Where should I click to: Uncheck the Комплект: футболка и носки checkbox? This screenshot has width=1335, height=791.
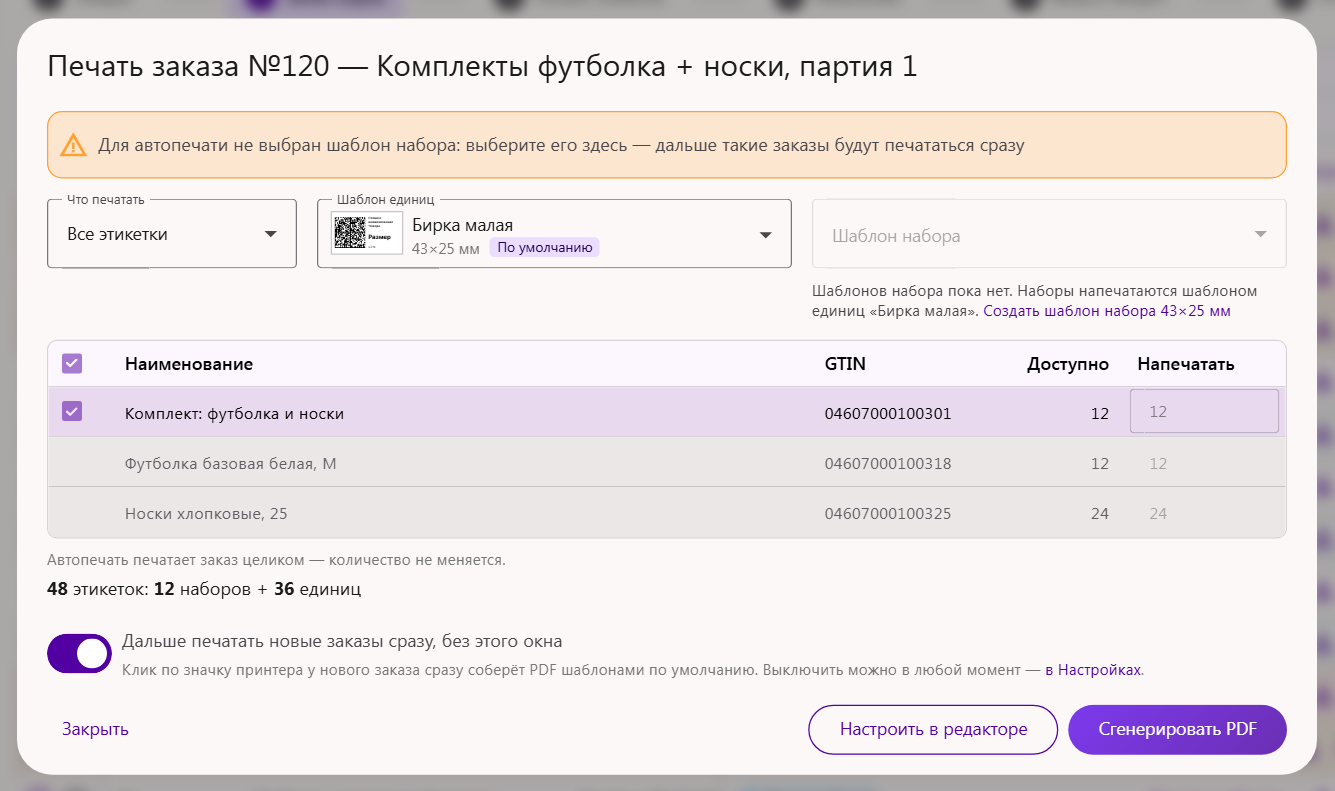(72, 411)
